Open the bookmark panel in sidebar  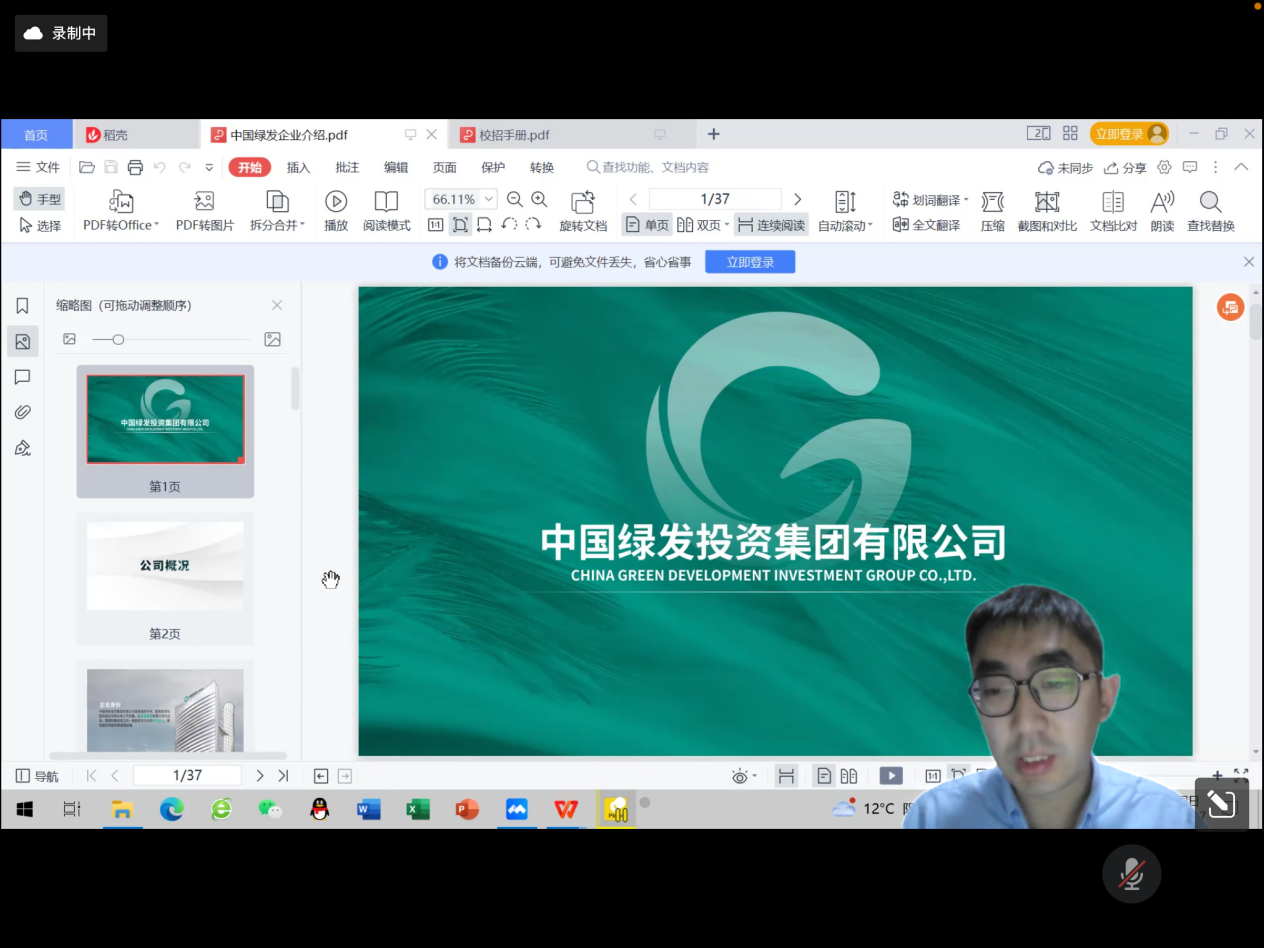pos(22,306)
